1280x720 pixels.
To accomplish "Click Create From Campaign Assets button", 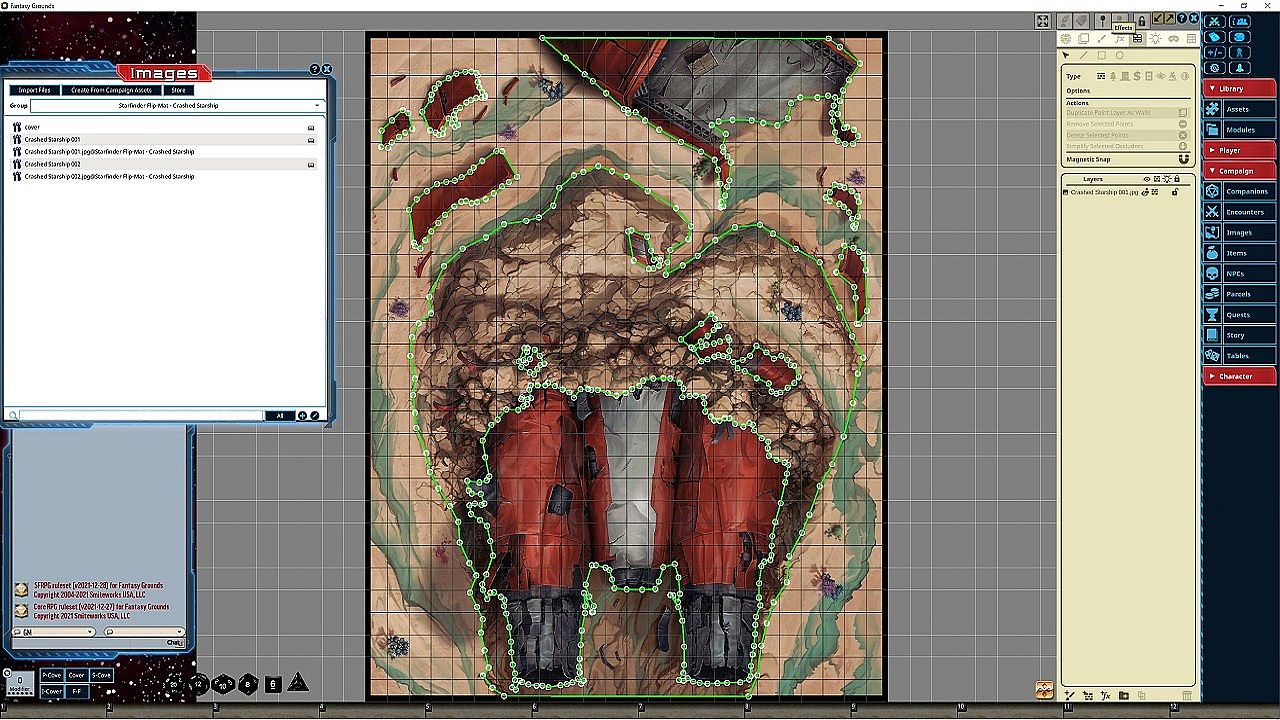I will [111, 90].
